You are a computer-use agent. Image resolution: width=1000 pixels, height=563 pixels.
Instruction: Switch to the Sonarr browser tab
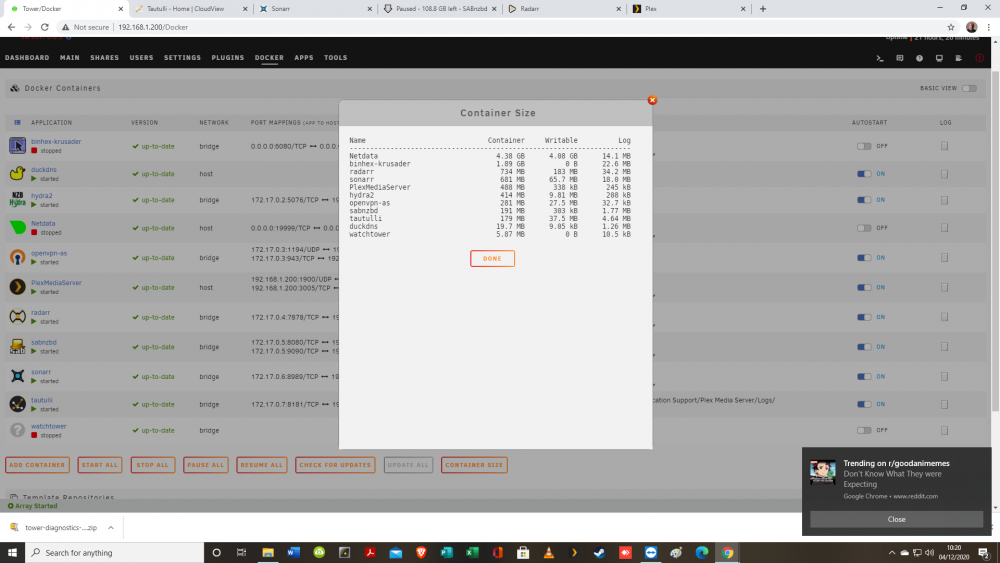314,9
